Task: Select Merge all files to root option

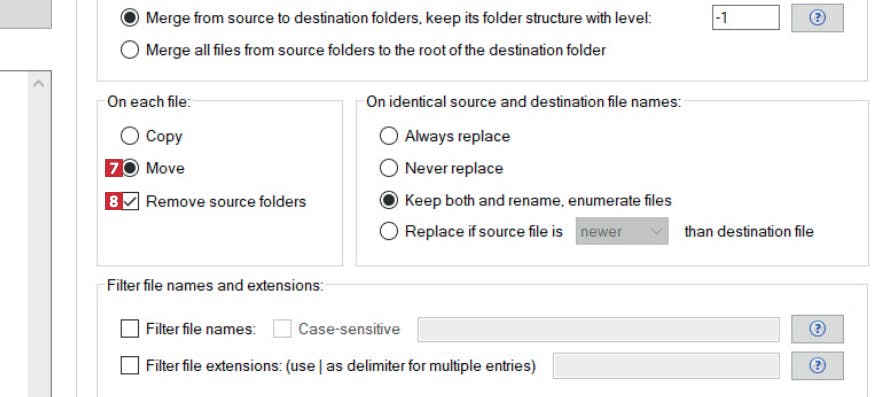Action: click(x=129, y=50)
